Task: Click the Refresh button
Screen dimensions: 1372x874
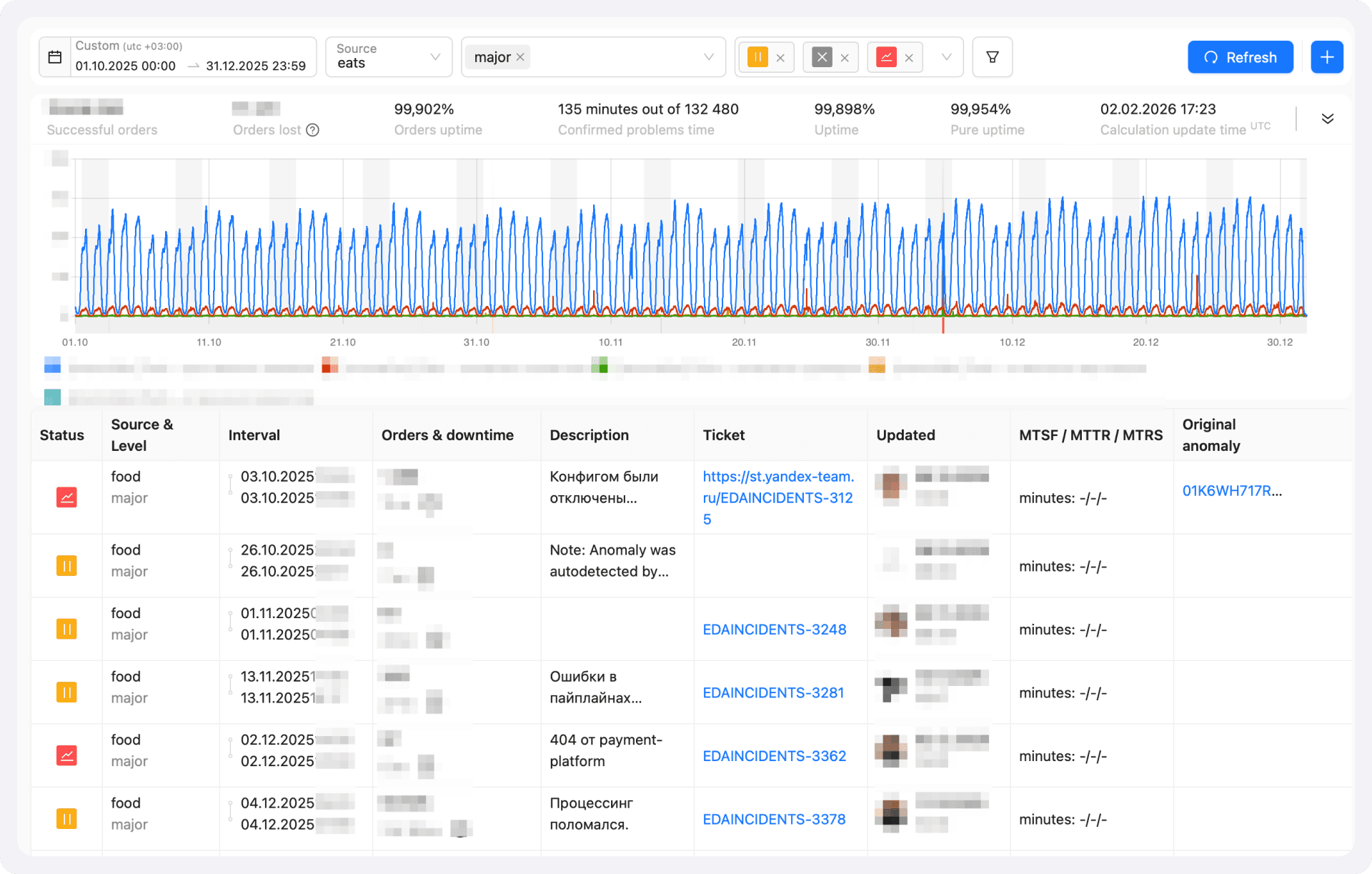Action: coord(1240,57)
